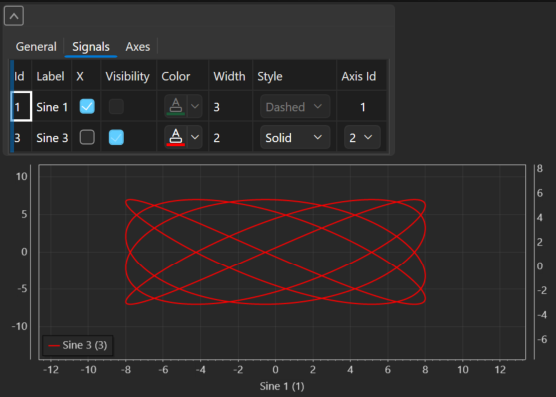The image size is (556, 397).
Task: Click the Id cell with value 3
Action: coord(21,138)
